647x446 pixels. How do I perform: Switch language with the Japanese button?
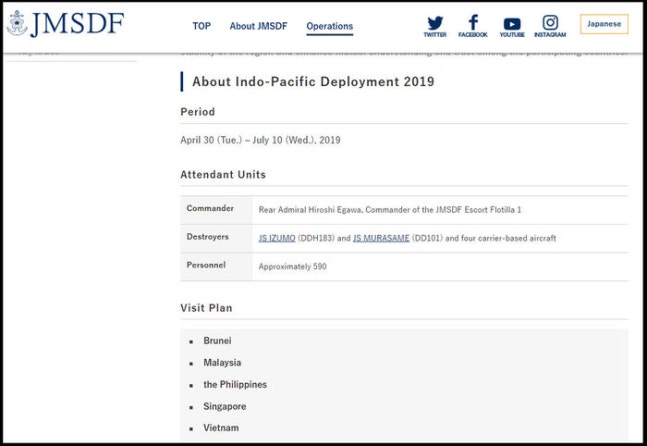(603, 24)
